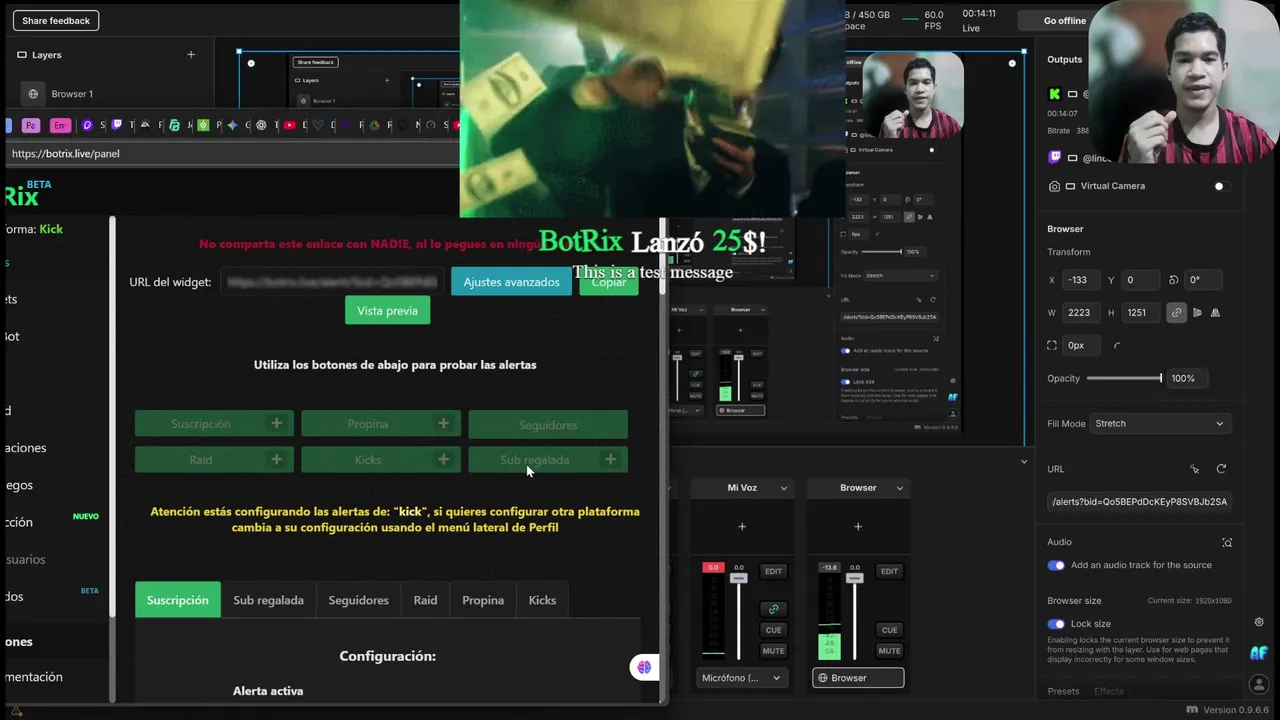Edit the X position field
The height and width of the screenshot is (720, 1280).
click(1081, 280)
